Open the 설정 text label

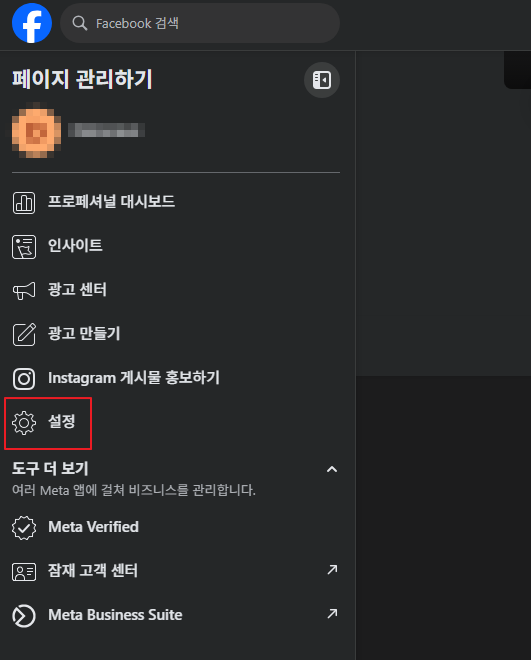(x=62, y=421)
